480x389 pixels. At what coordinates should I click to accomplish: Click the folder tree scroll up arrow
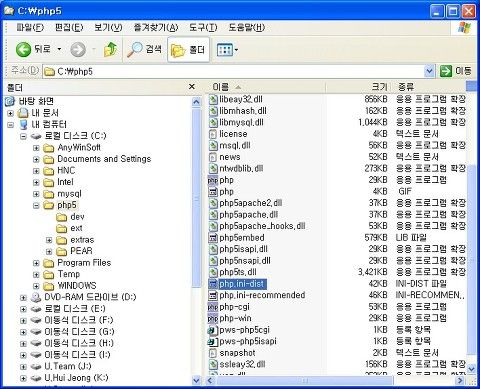point(197,102)
